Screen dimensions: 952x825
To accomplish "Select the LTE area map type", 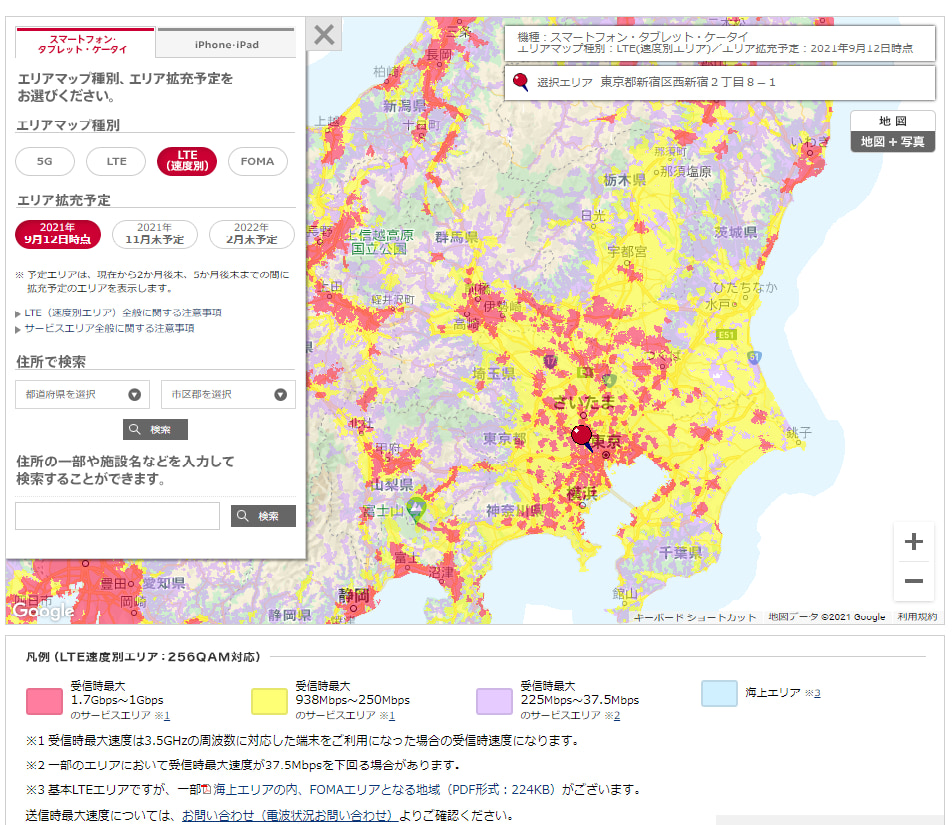I will (x=116, y=161).
